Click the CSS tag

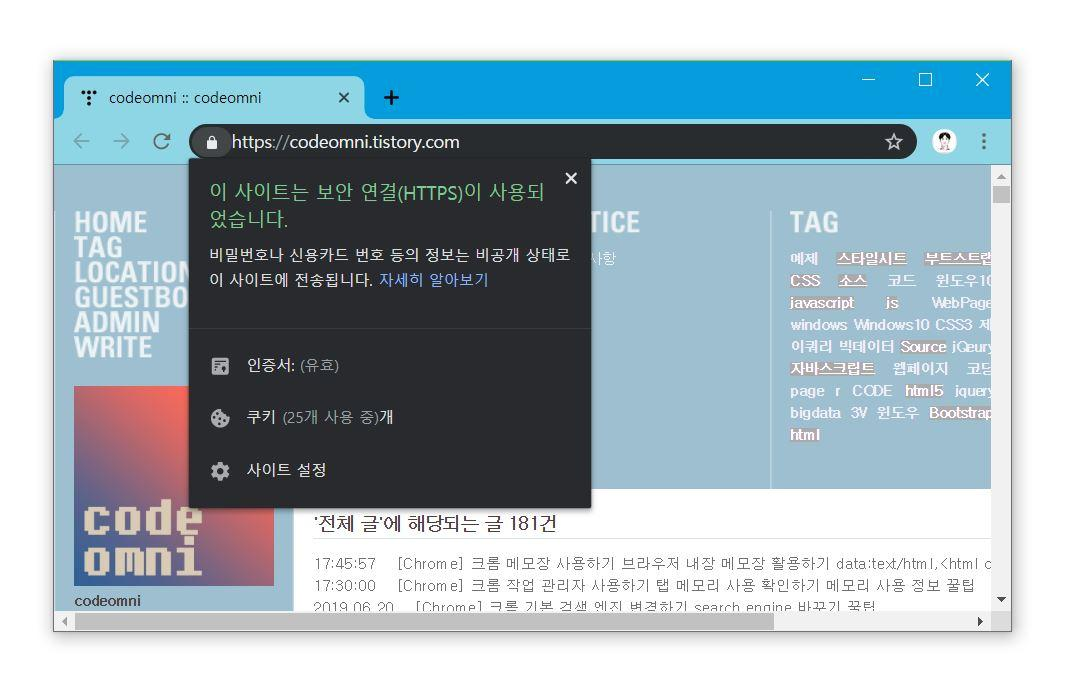[805, 281]
